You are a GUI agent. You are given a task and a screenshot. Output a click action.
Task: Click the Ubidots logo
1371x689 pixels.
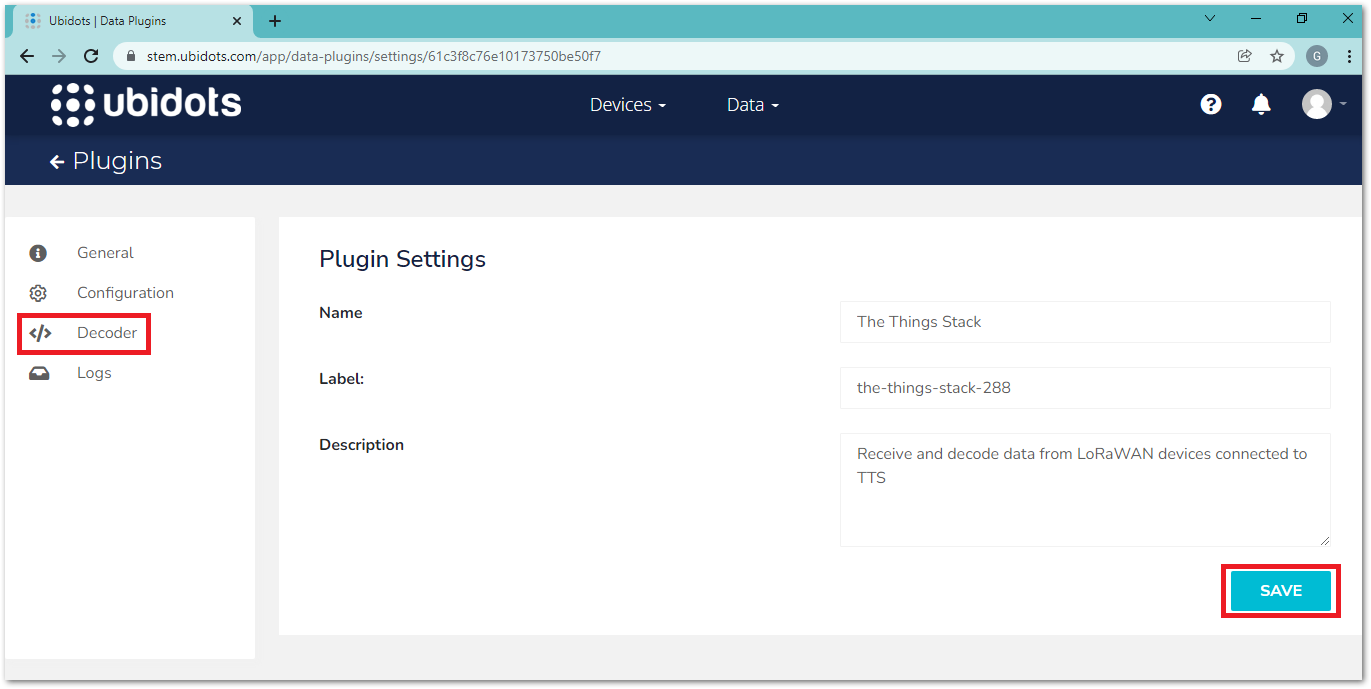pos(146,105)
